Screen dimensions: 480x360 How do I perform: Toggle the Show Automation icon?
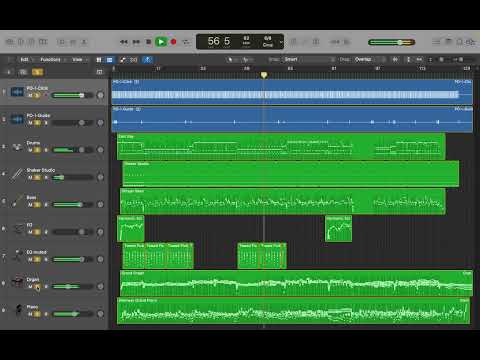point(123,60)
